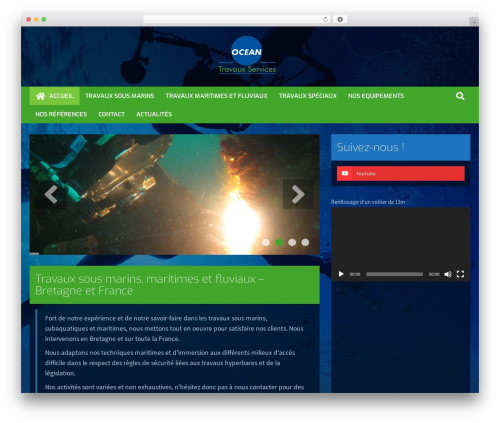The width and height of the screenshot is (500, 423).
Task: Select fourth slider pagination dot
Action: (x=305, y=242)
